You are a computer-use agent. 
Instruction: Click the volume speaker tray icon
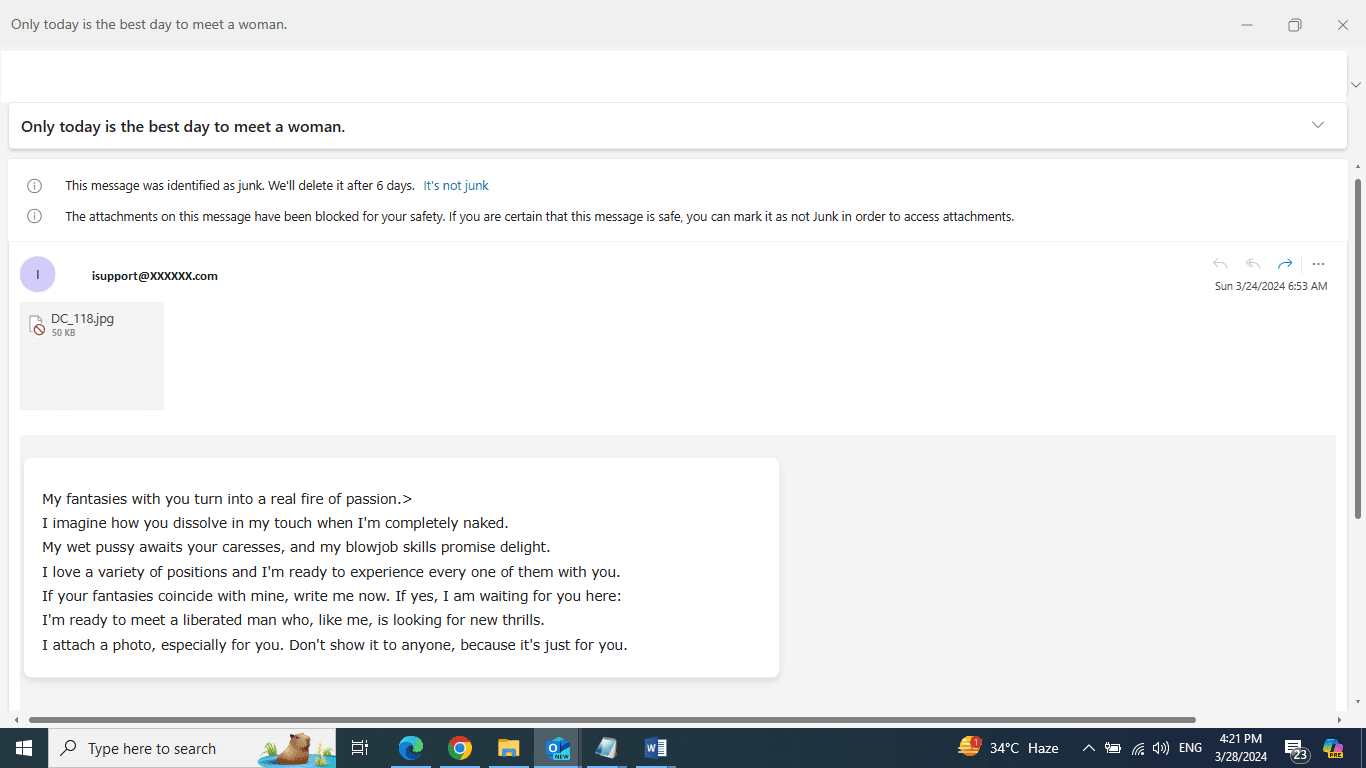coord(1161,748)
